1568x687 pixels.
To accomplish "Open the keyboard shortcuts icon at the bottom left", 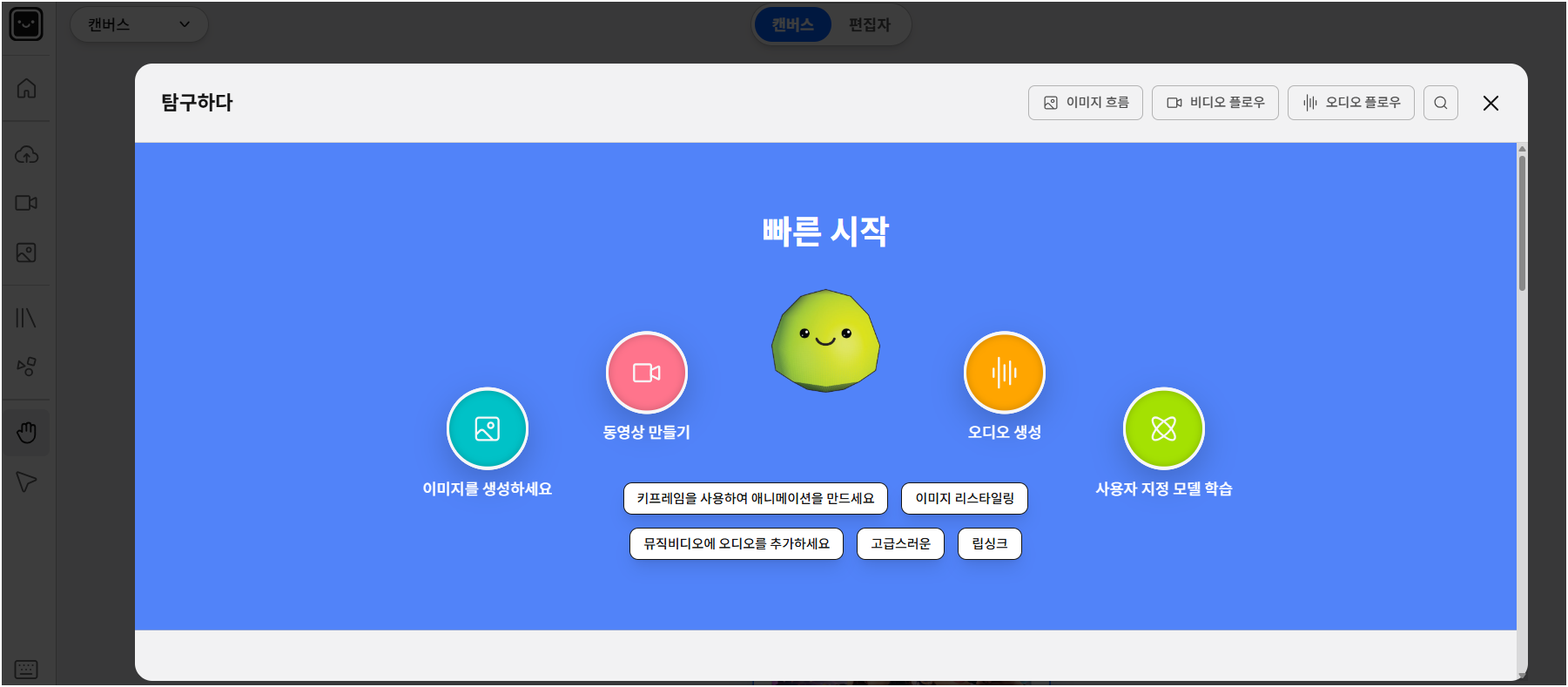I will tap(26, 669).
